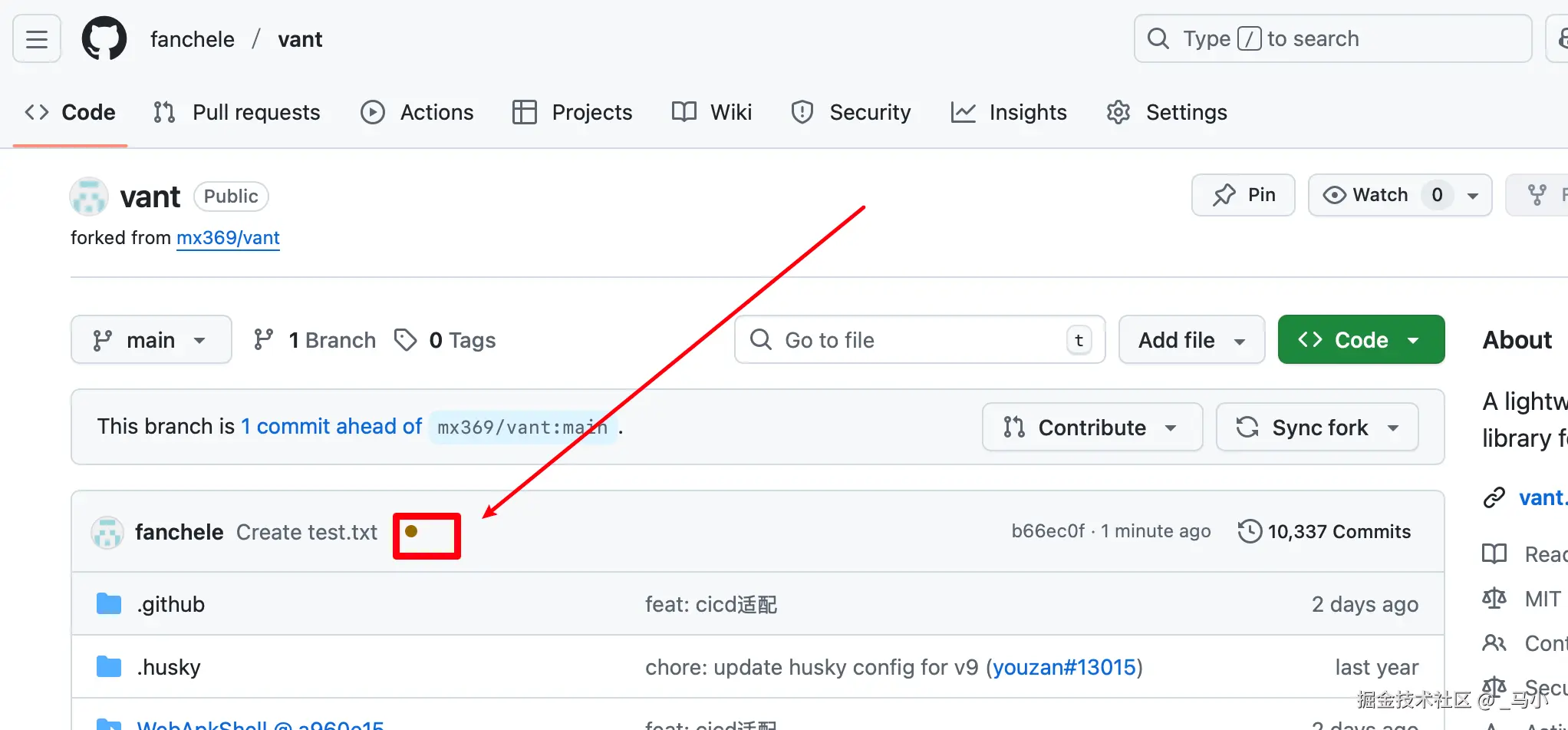This screenshot has width=1568, height=730.
Task: Open the hamburger navigation menu
Action: click(37, 39)
